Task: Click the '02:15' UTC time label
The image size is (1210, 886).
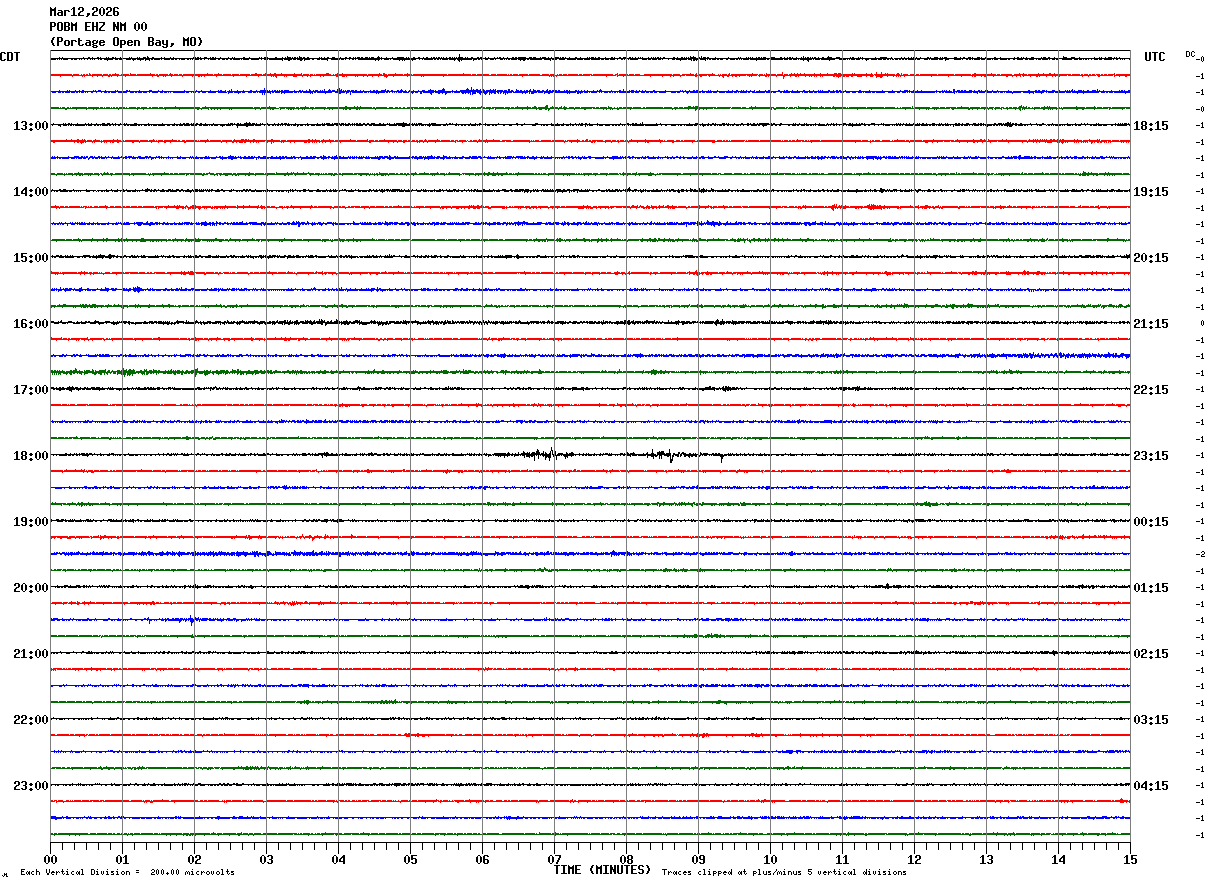Action: tap(1151, 653)
